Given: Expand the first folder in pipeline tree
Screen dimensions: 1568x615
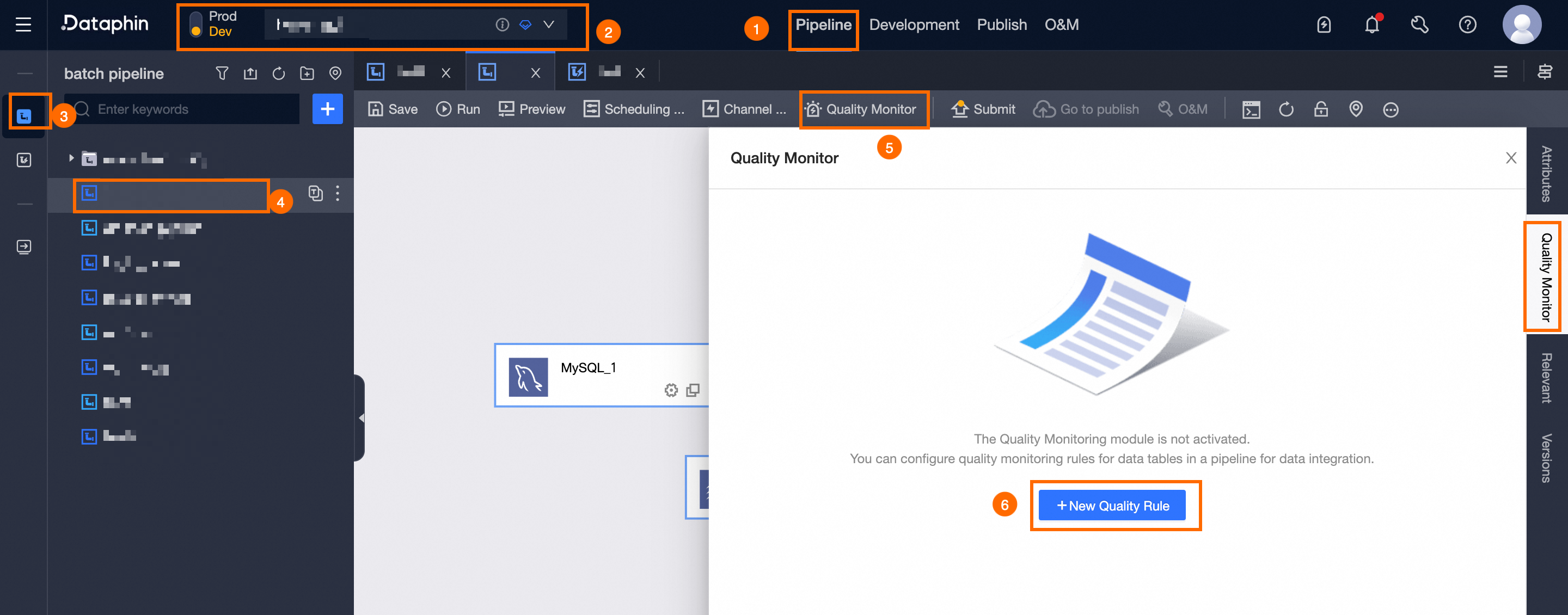Looking at the screenshot, I should 71,159.
